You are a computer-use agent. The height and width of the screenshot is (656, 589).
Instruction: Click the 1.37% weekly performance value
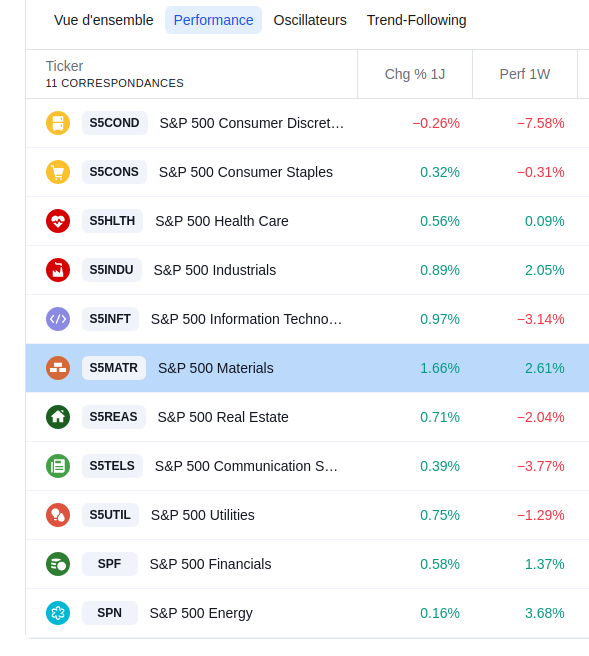click(545, 564)
